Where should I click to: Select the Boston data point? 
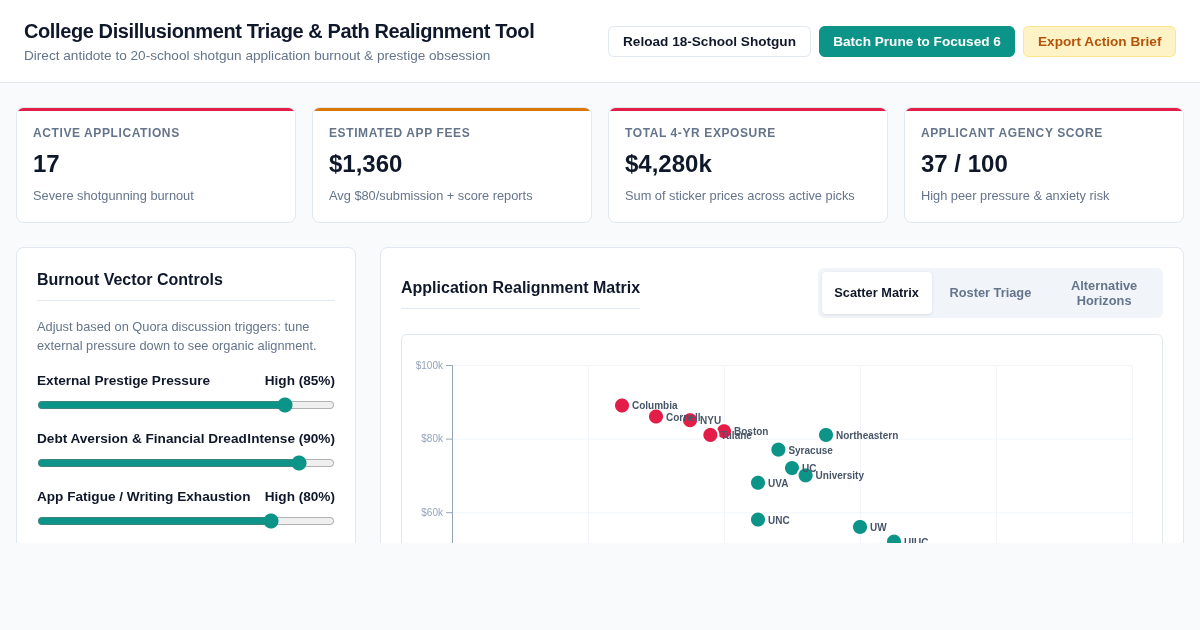tap(724, 431)
